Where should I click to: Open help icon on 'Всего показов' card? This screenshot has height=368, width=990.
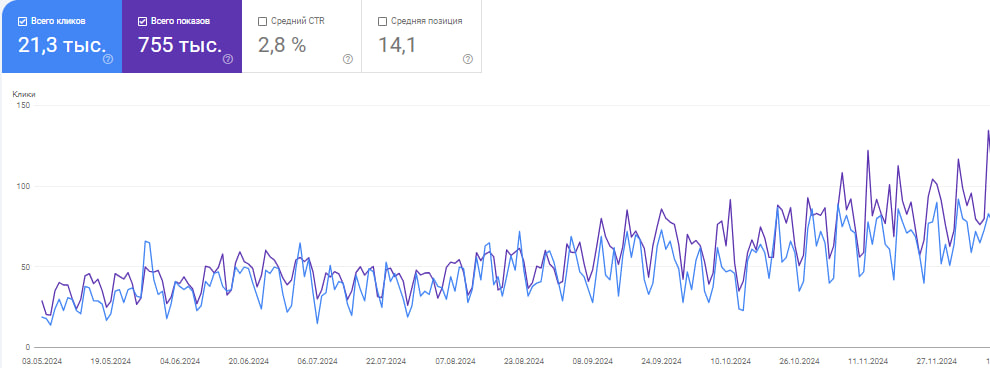[228, 59]
